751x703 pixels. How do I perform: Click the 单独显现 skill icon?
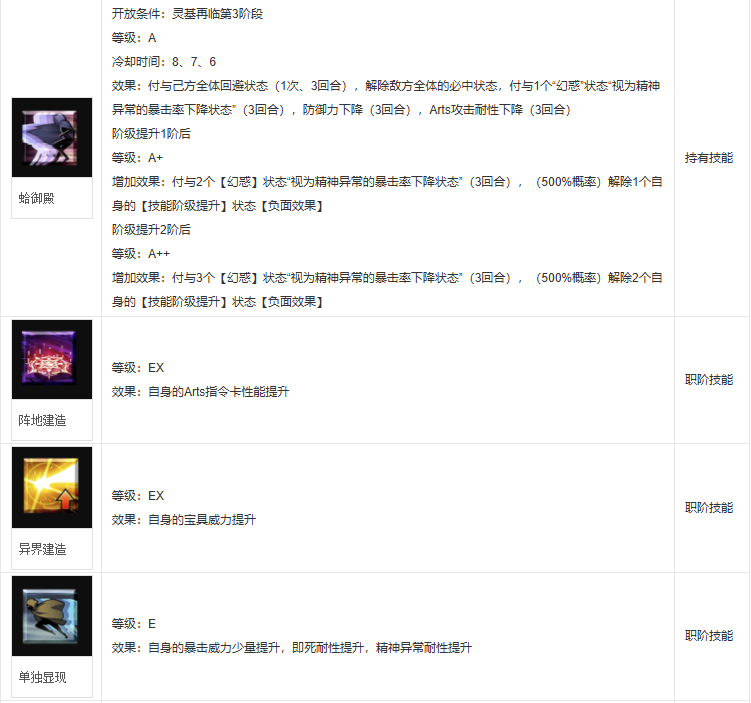point(52,616)
